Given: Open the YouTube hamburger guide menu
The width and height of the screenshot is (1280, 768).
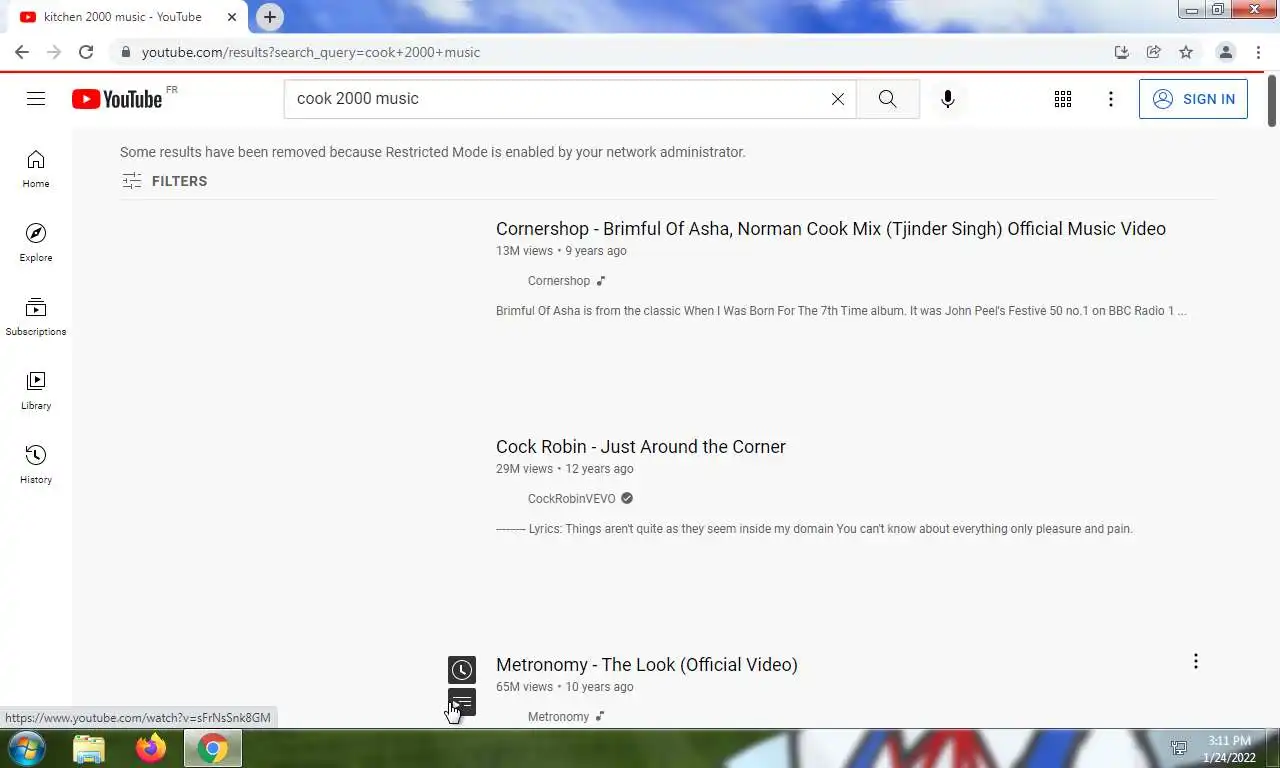Looking at the screenshot, I should point(36,98).
